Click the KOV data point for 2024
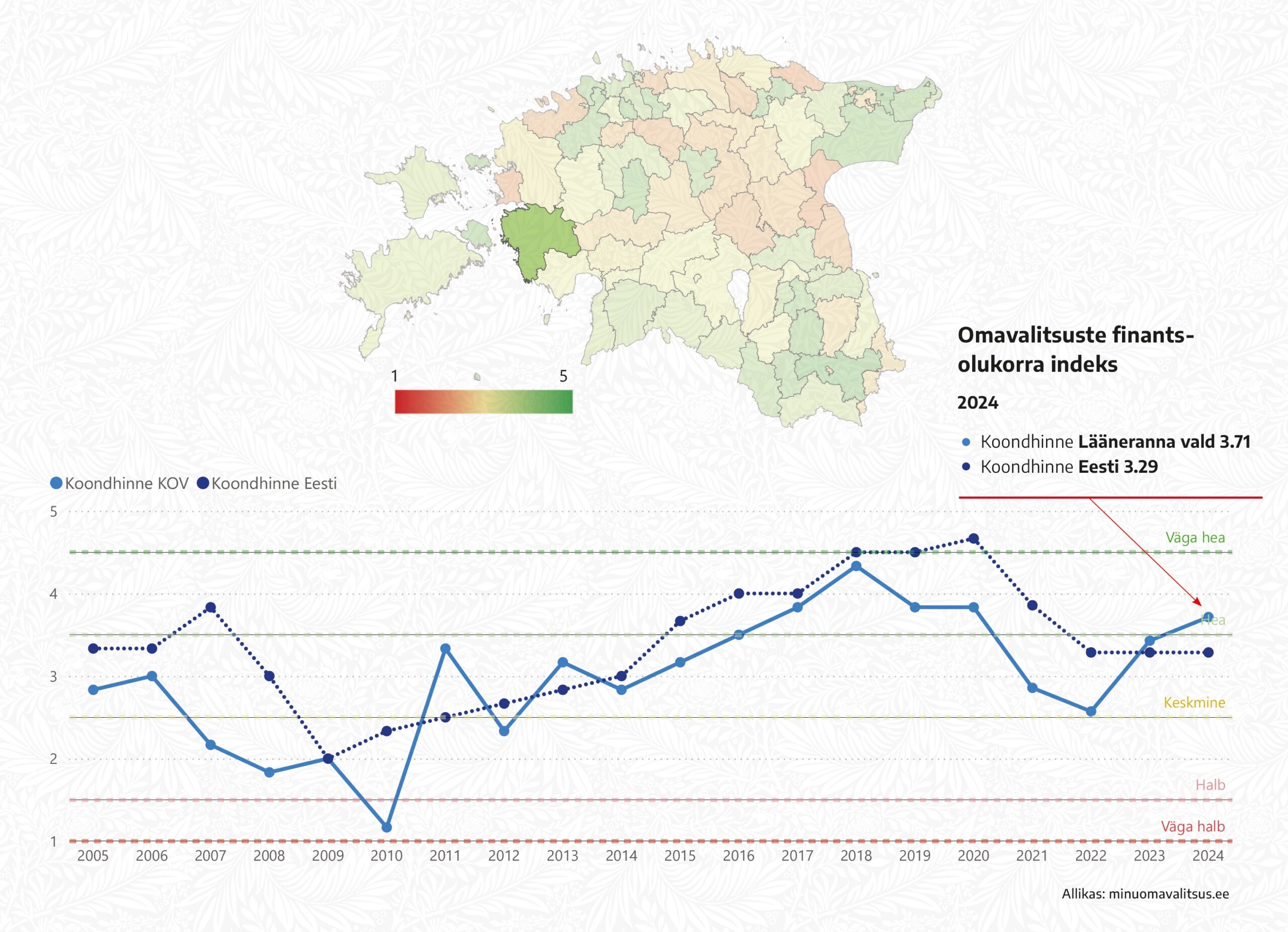The width and height of the screenshot is (1288, 932). point(1209,617)
